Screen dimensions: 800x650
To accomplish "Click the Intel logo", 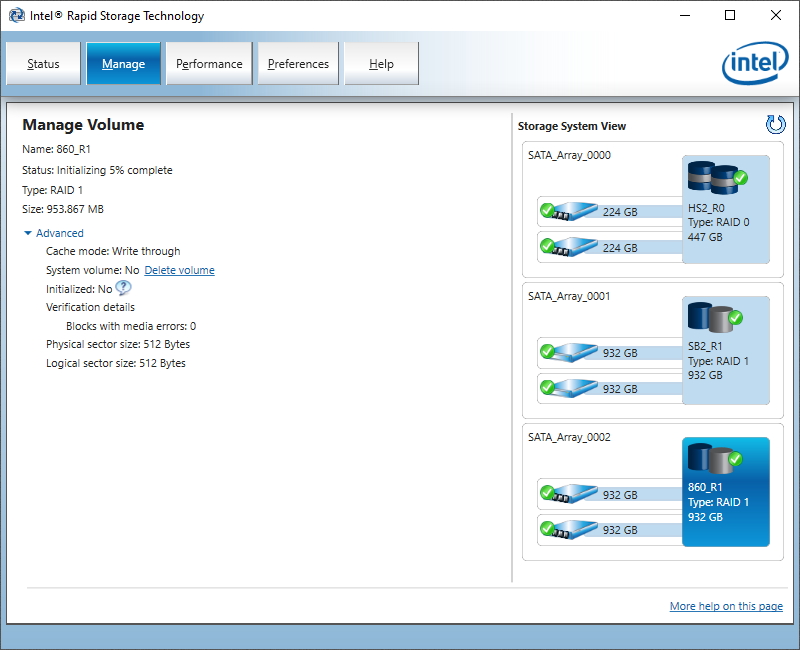I will tap(756, 63).
